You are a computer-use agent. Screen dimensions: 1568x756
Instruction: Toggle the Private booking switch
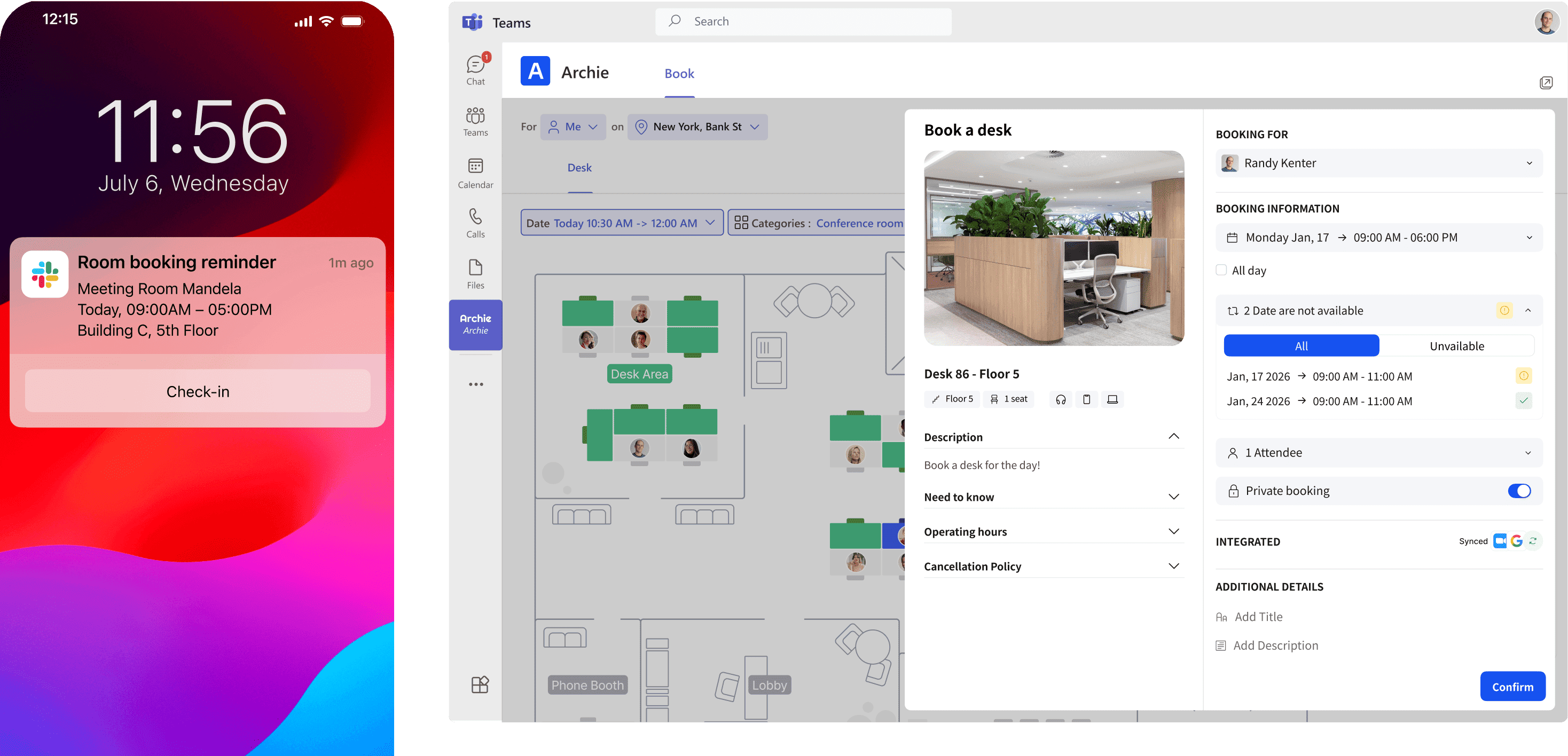point(1519,491)
